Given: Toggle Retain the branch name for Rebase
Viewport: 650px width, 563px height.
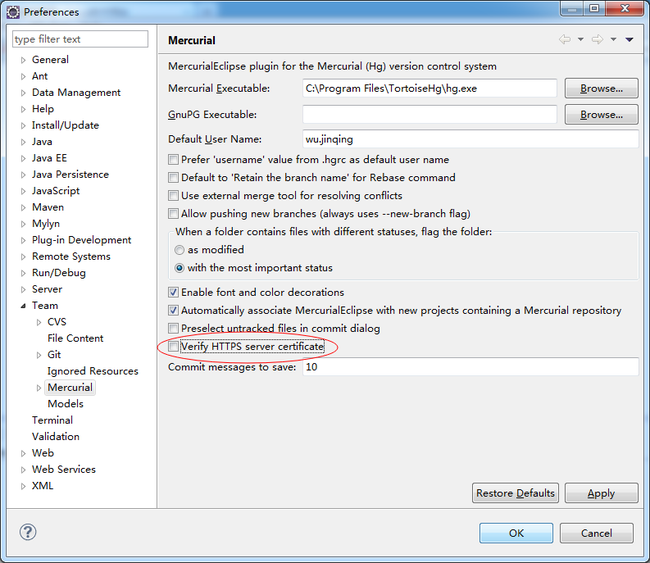Looking at the screenshot, I should [x=173, y=177].
